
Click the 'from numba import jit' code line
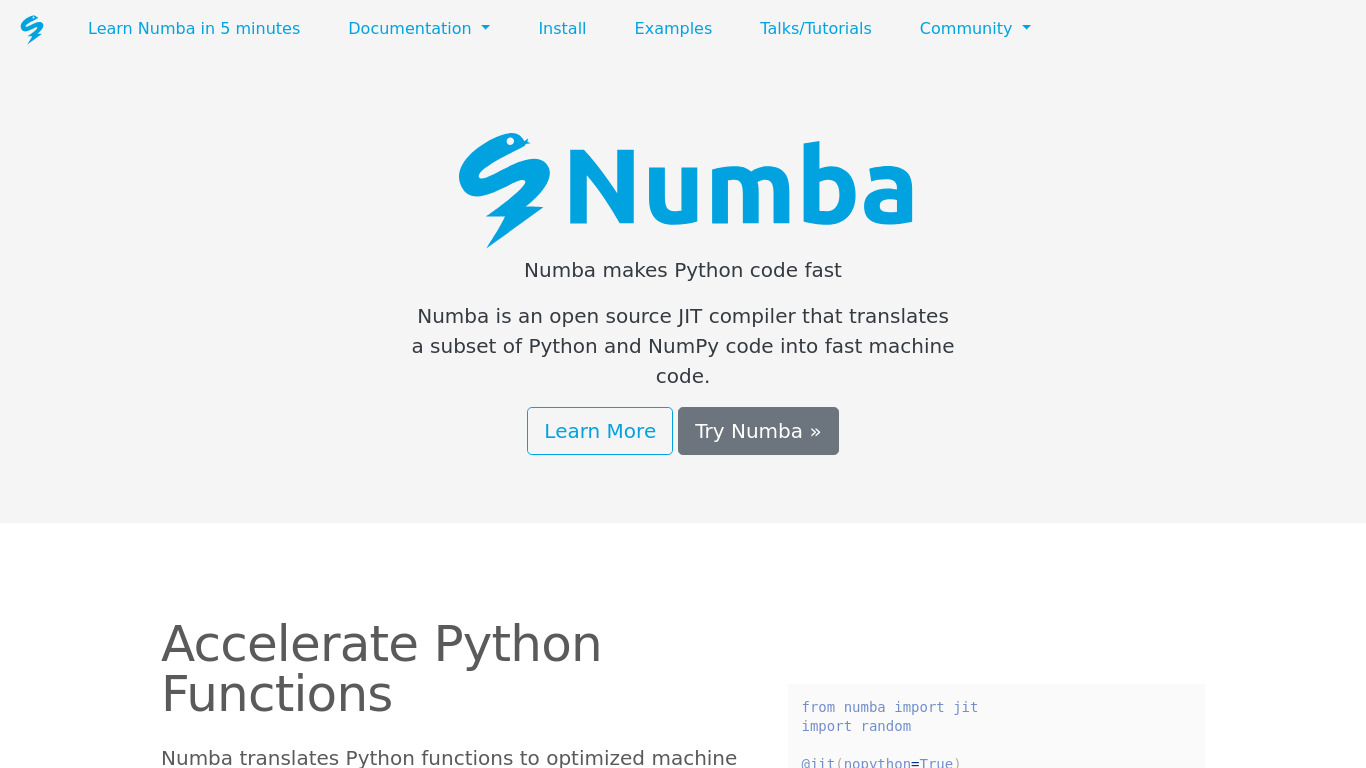(x=890, y=707)
